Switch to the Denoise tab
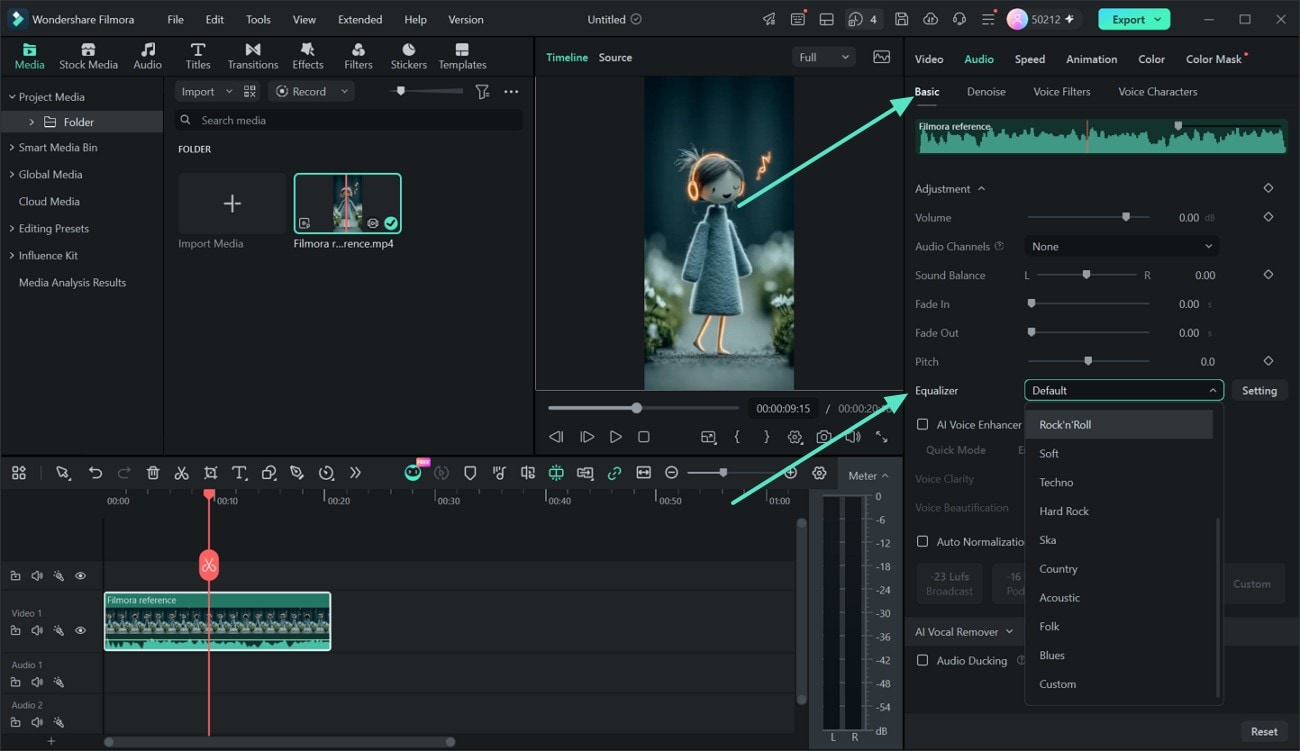1300x751 pixels. [x=986, y=92]
